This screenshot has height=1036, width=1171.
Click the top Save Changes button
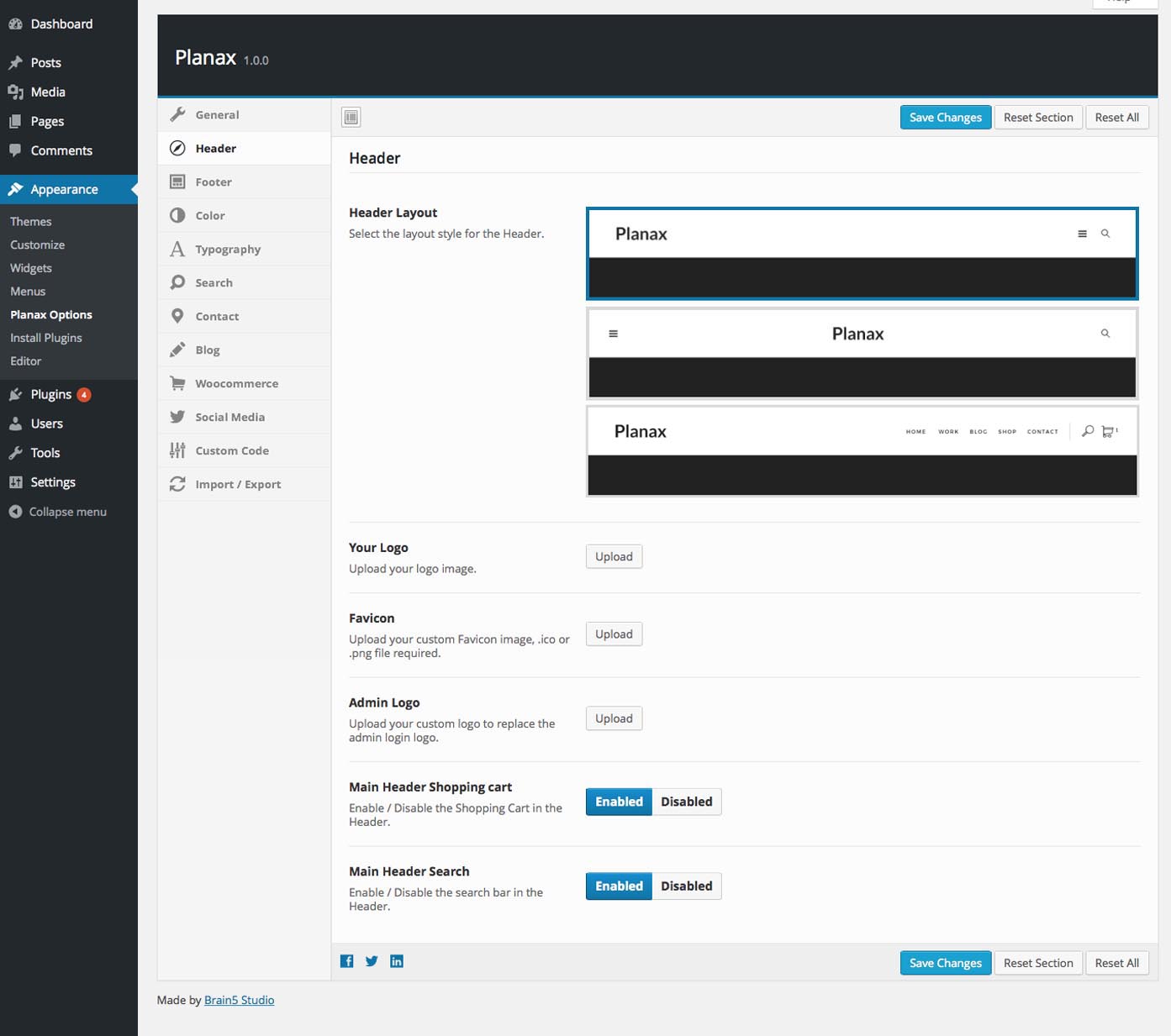945,118
